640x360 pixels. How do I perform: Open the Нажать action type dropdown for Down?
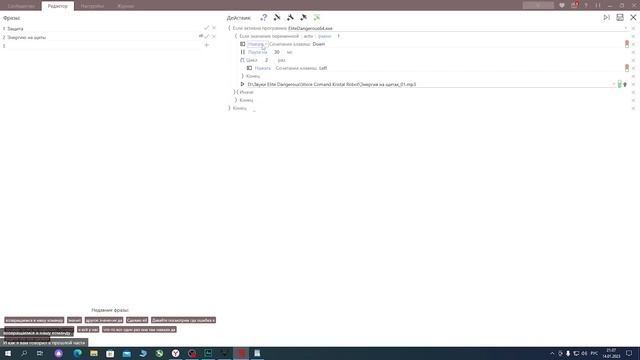[x=257, y=44]
